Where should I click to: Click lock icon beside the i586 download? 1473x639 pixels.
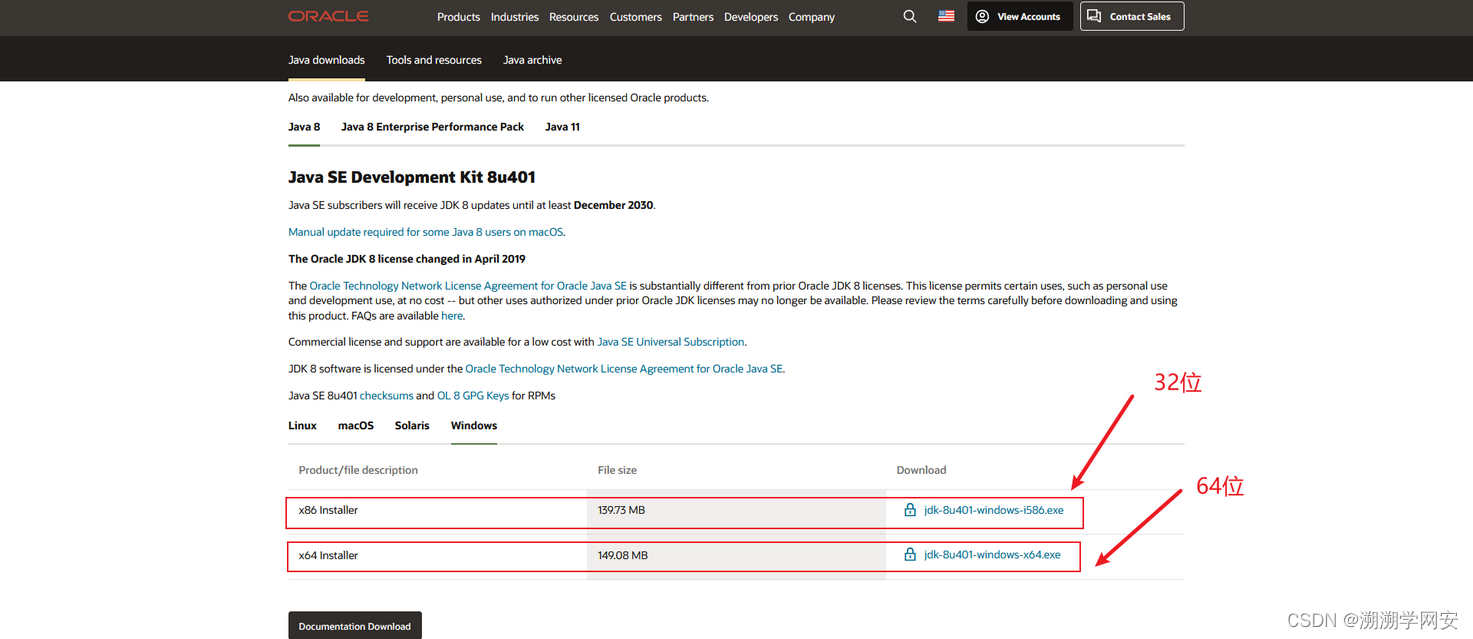point(910,510)
